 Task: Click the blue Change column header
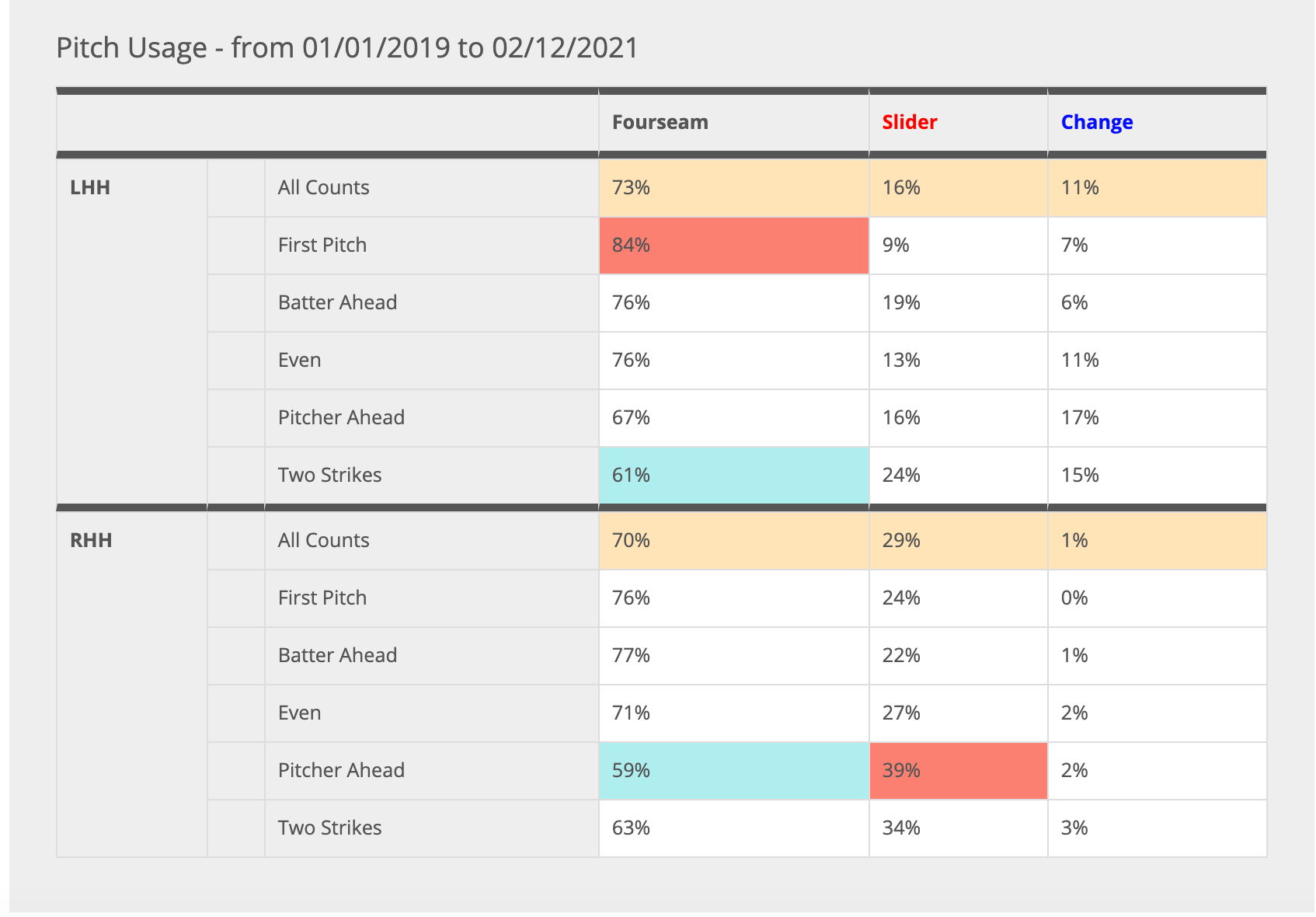1096,122
